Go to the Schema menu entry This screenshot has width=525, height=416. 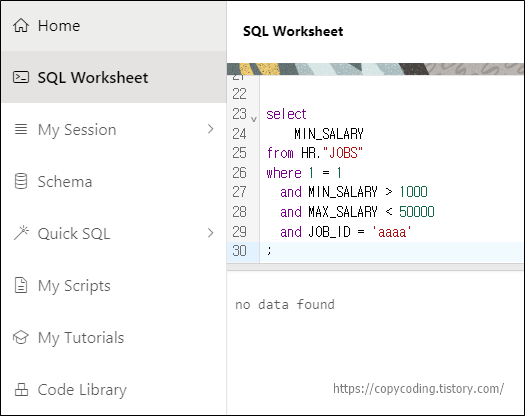tap(114, 181)
